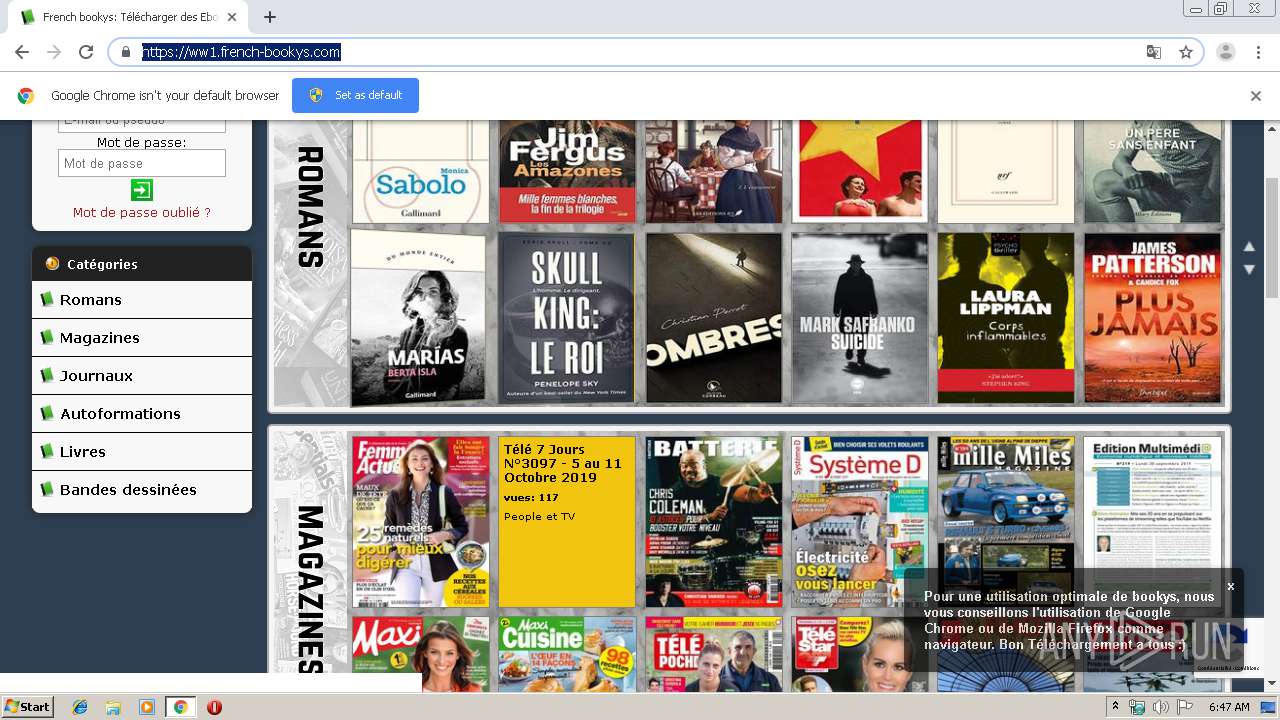Open Un père sans enfant cover

point(1153,171)
